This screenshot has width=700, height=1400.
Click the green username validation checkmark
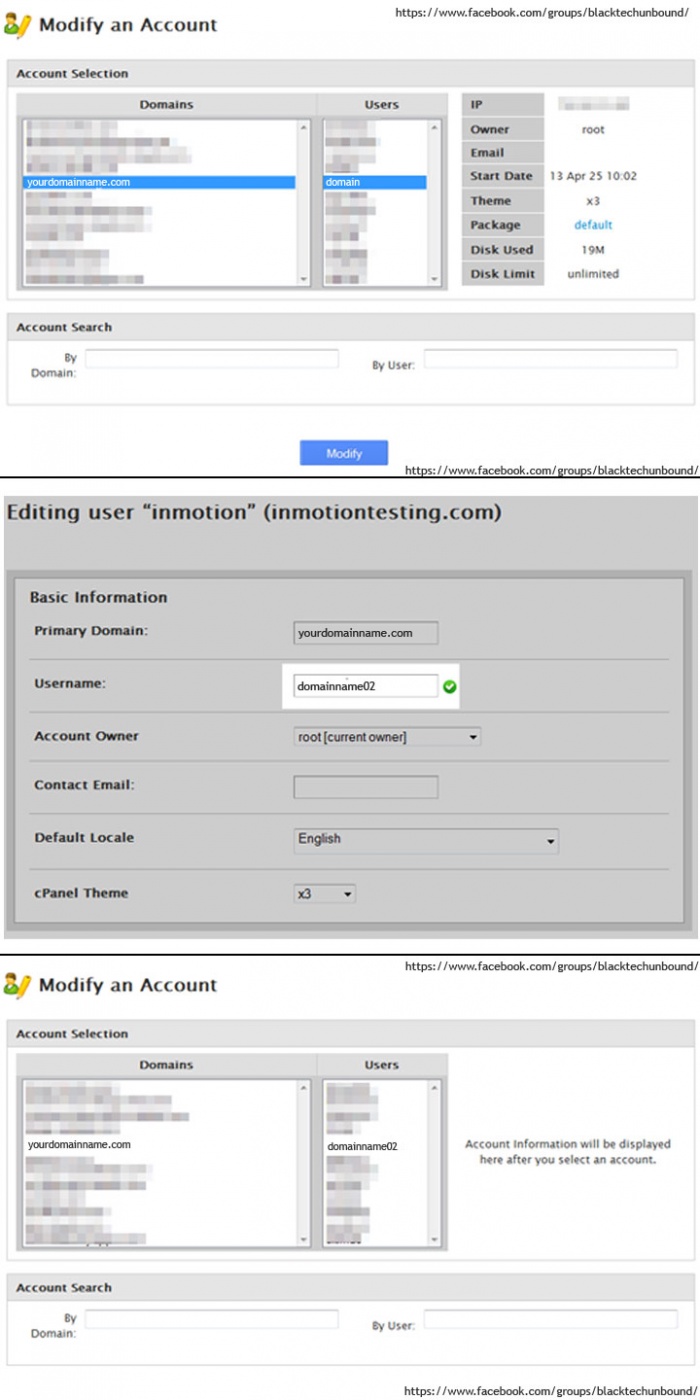(x=450, y=687)
